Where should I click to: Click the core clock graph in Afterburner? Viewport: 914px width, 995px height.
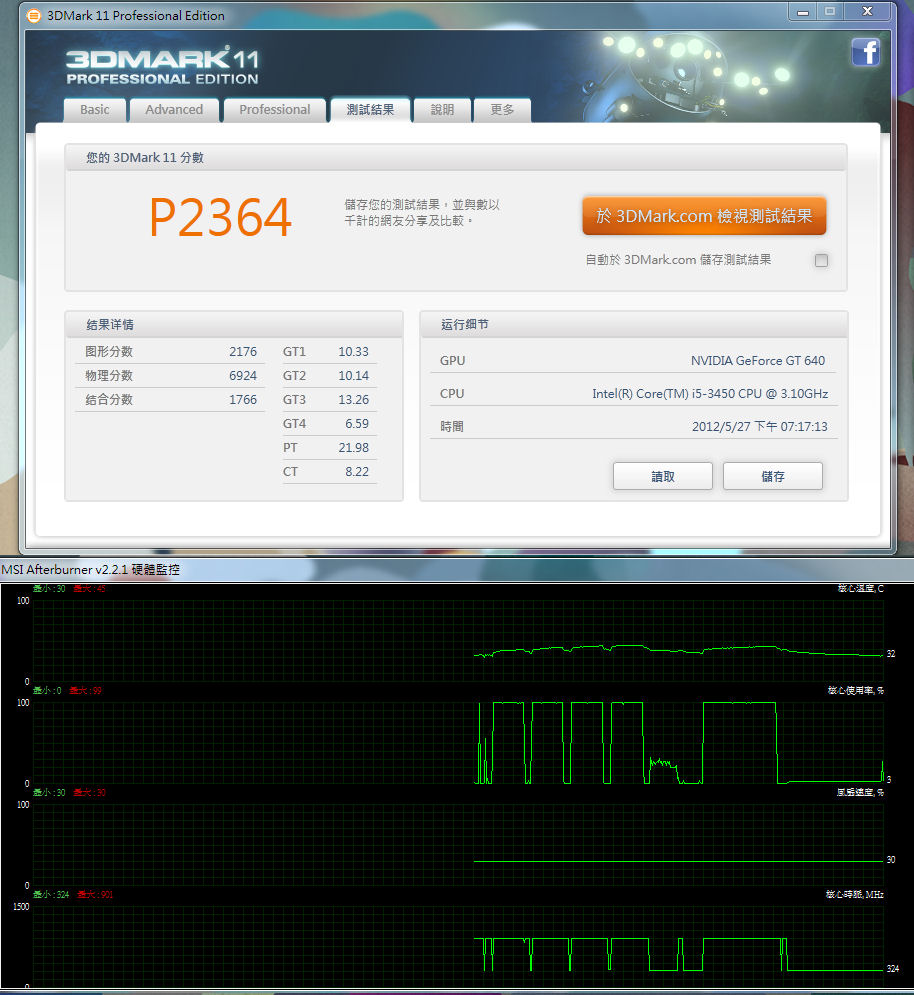point(458,947)
